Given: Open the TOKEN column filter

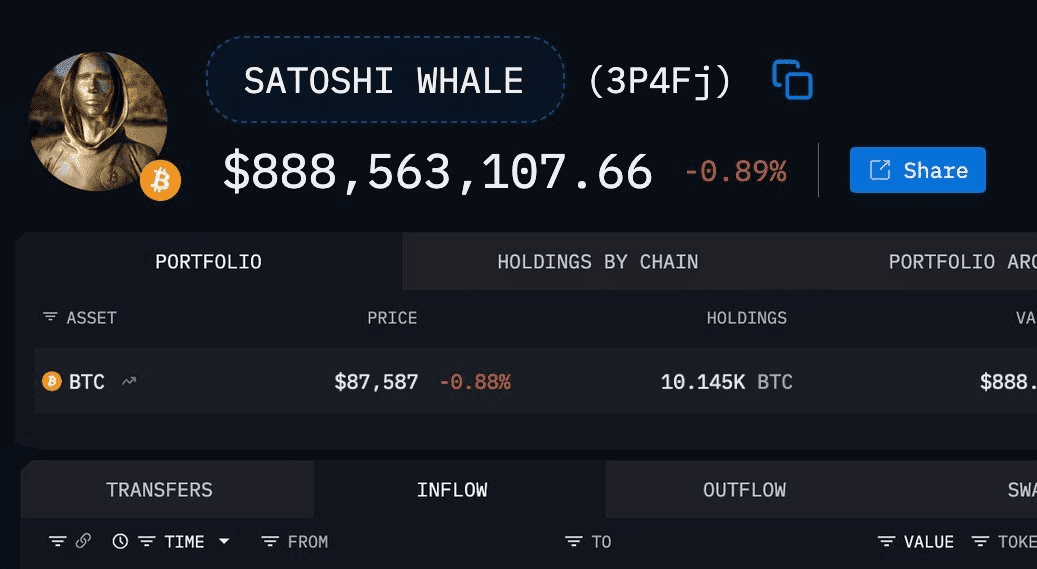Looking at the screenshot, I should (x=980, y=541).
